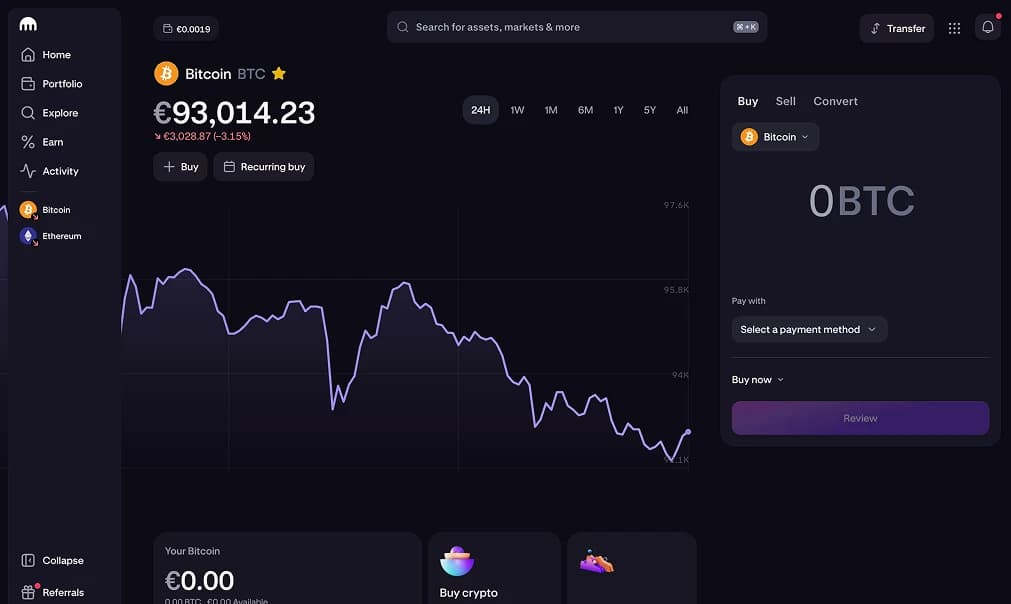
Task: Open the notifications bell
Action: point(987,28)
